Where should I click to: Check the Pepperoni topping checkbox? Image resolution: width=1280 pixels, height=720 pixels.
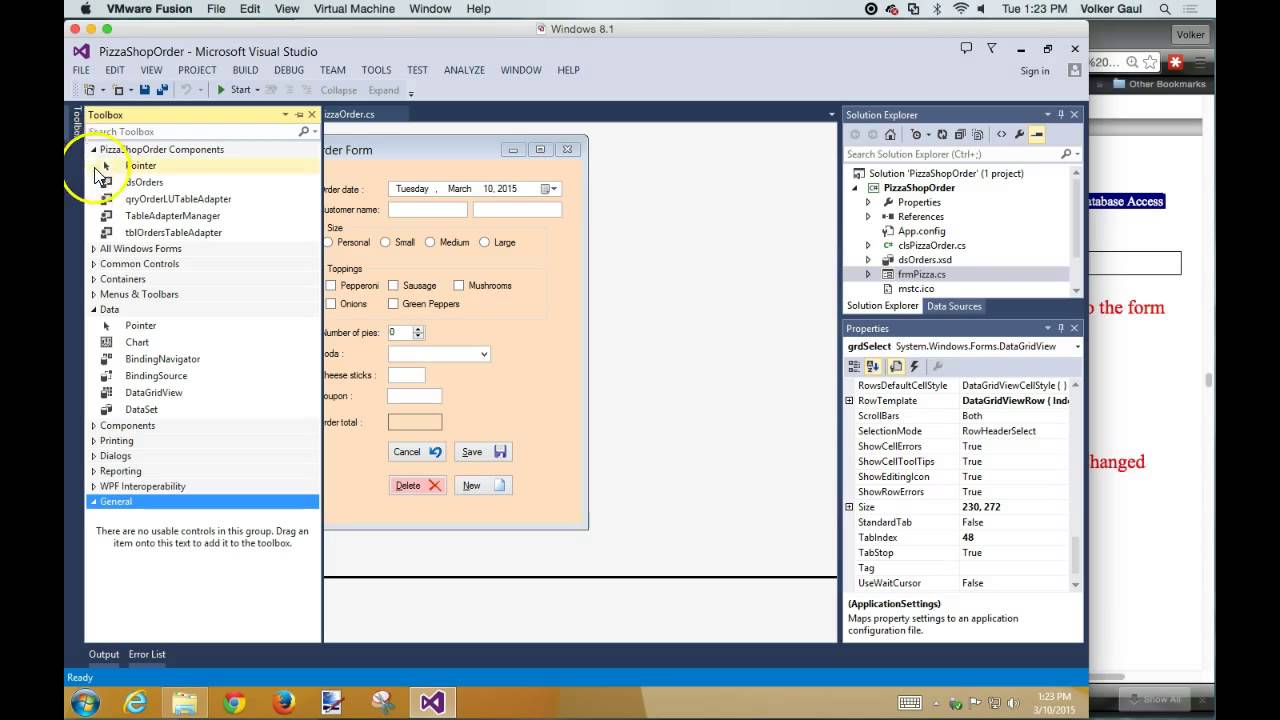coord(331,286)
